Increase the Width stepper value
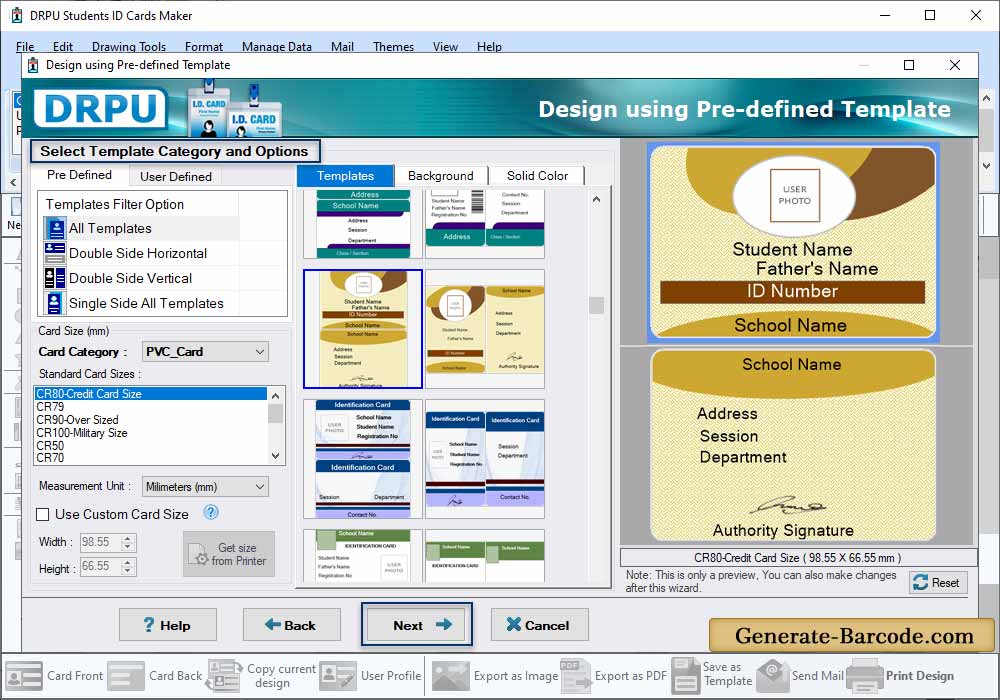Screen dimensions: 1000x700 tap(128, 538)
